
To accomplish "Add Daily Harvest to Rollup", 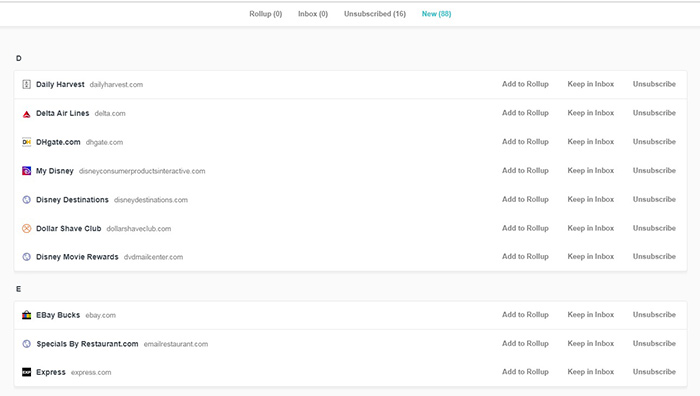I will point(525,84).
